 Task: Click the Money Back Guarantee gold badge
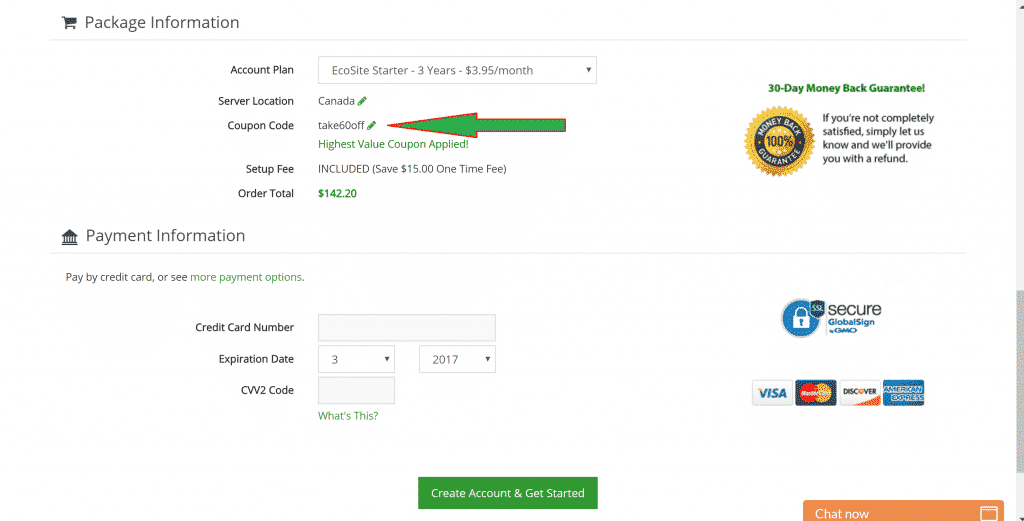(780, 141)
